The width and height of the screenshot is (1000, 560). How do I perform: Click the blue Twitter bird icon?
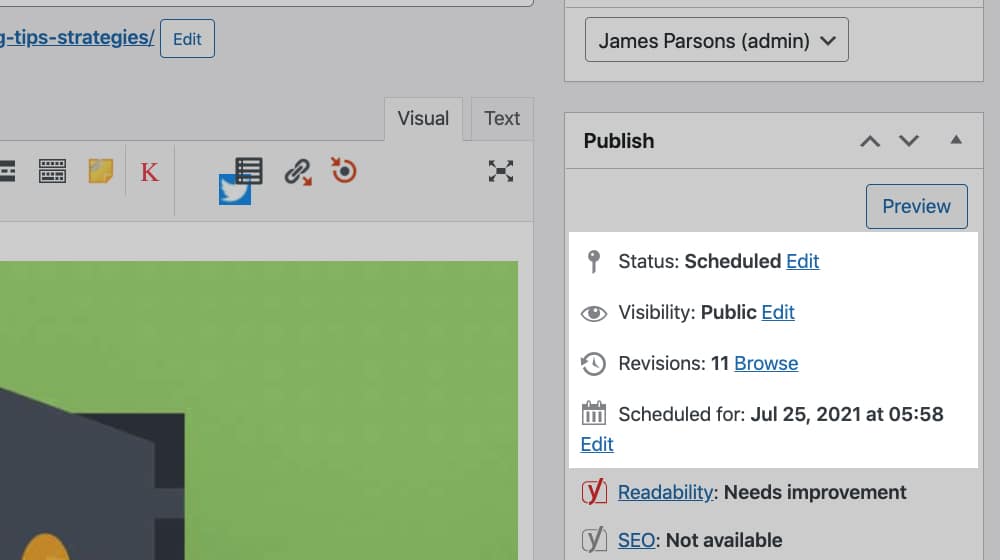[234, 190]
